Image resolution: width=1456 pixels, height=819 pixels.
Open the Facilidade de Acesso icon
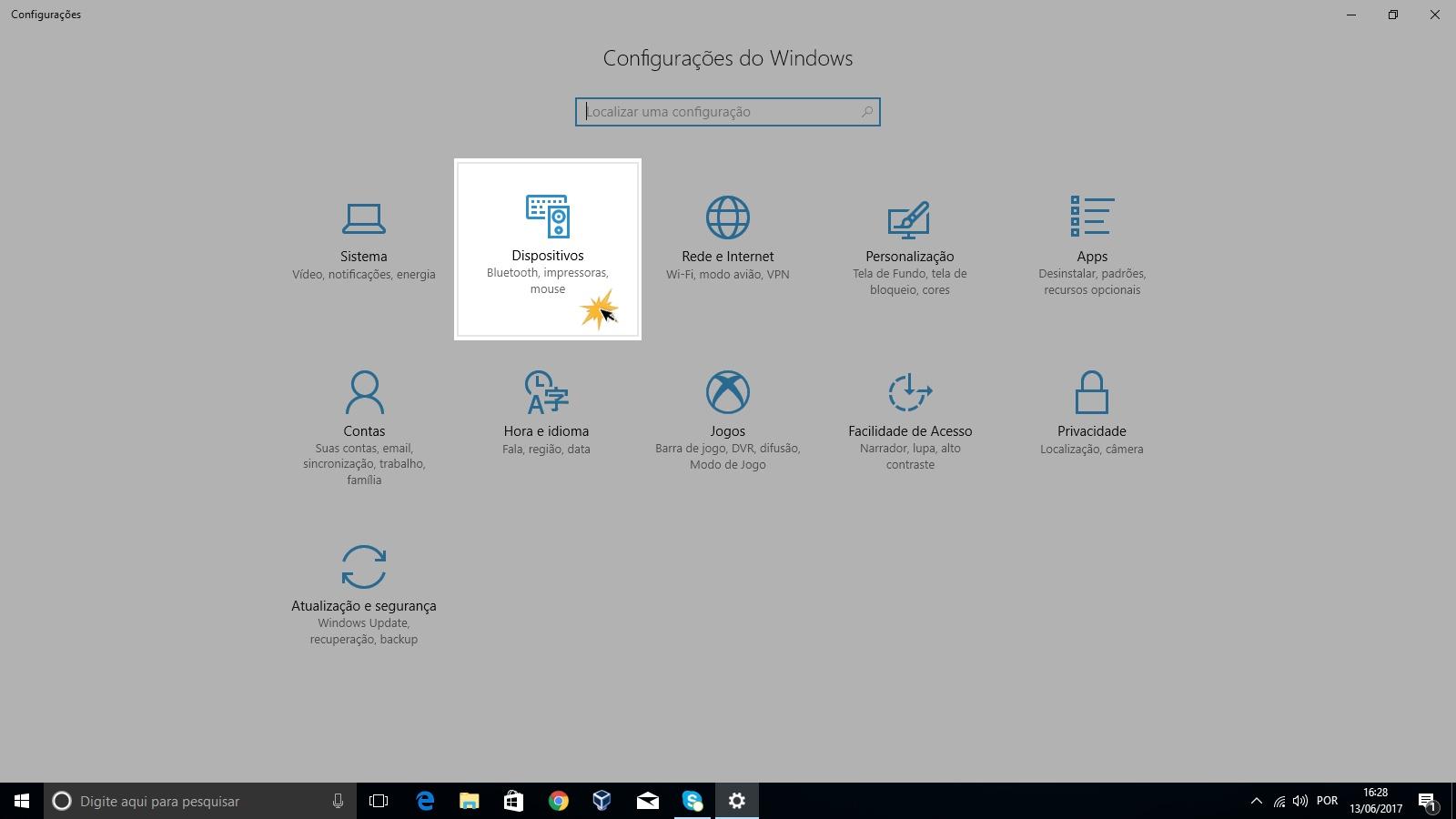910,392
